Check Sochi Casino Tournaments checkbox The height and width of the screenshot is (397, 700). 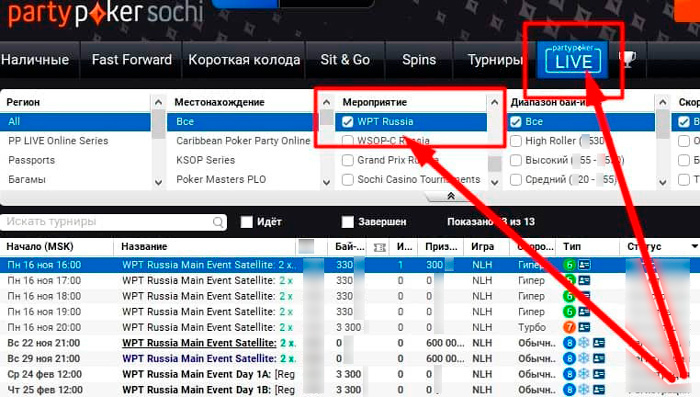click(348, 180)
